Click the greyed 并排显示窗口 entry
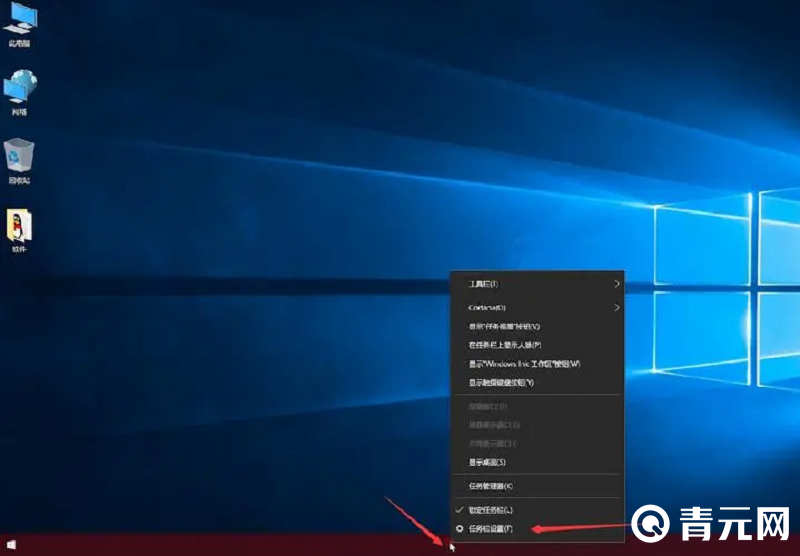Screen dimensions: 800x556 pyautogui.click(x=538, y=444)
